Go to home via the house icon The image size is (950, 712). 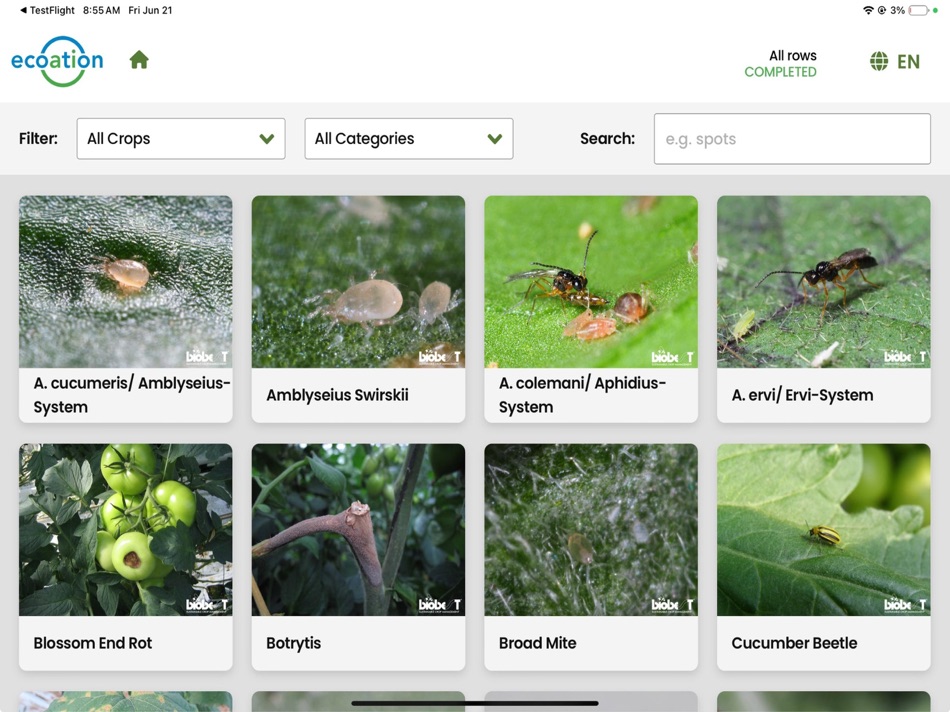tap(139, 60)
